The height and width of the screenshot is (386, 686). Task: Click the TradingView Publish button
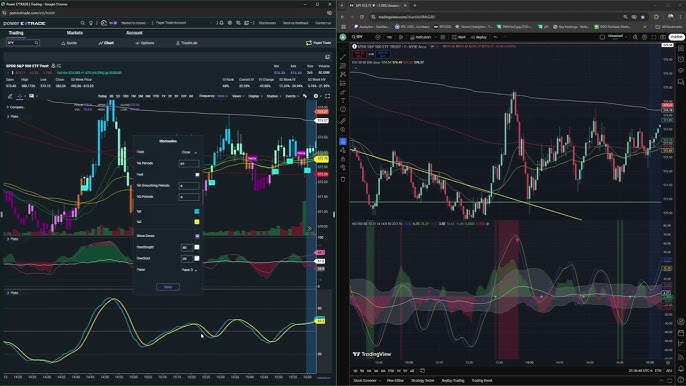676,37
